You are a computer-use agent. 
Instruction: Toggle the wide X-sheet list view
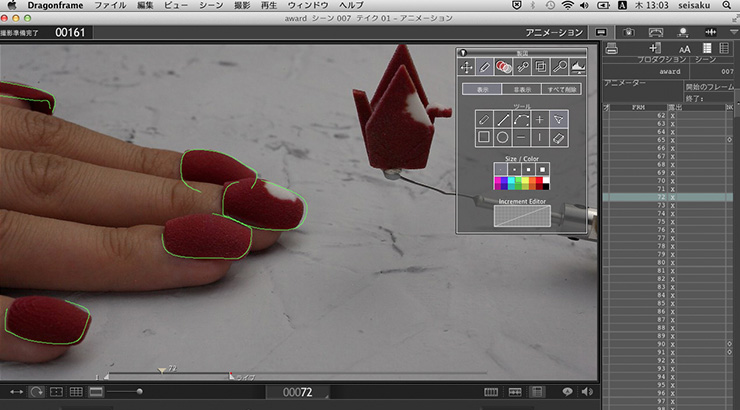(707, 48)
